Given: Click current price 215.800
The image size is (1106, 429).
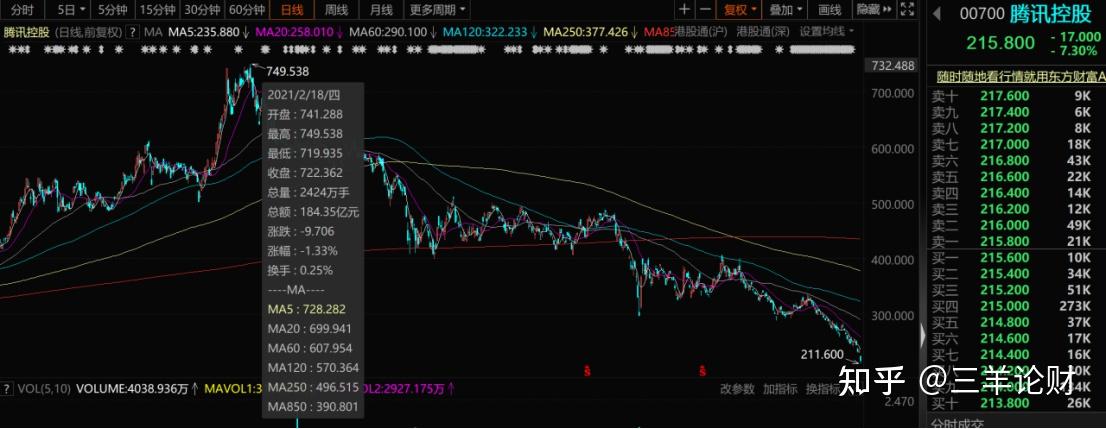Looking at the screenshot, I should tap(1000, 42).
